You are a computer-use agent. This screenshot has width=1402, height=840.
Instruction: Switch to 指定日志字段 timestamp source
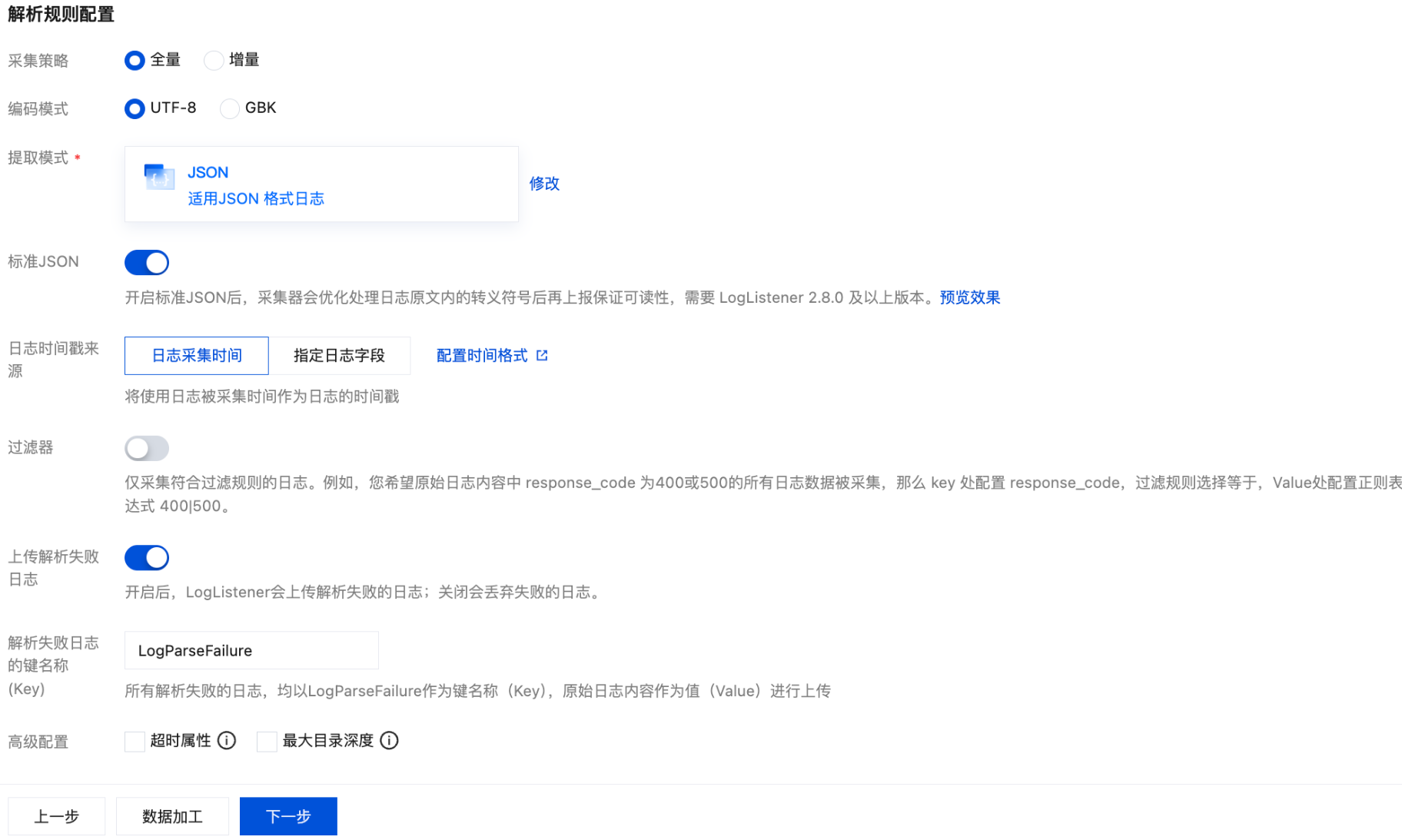coord(339,356)
